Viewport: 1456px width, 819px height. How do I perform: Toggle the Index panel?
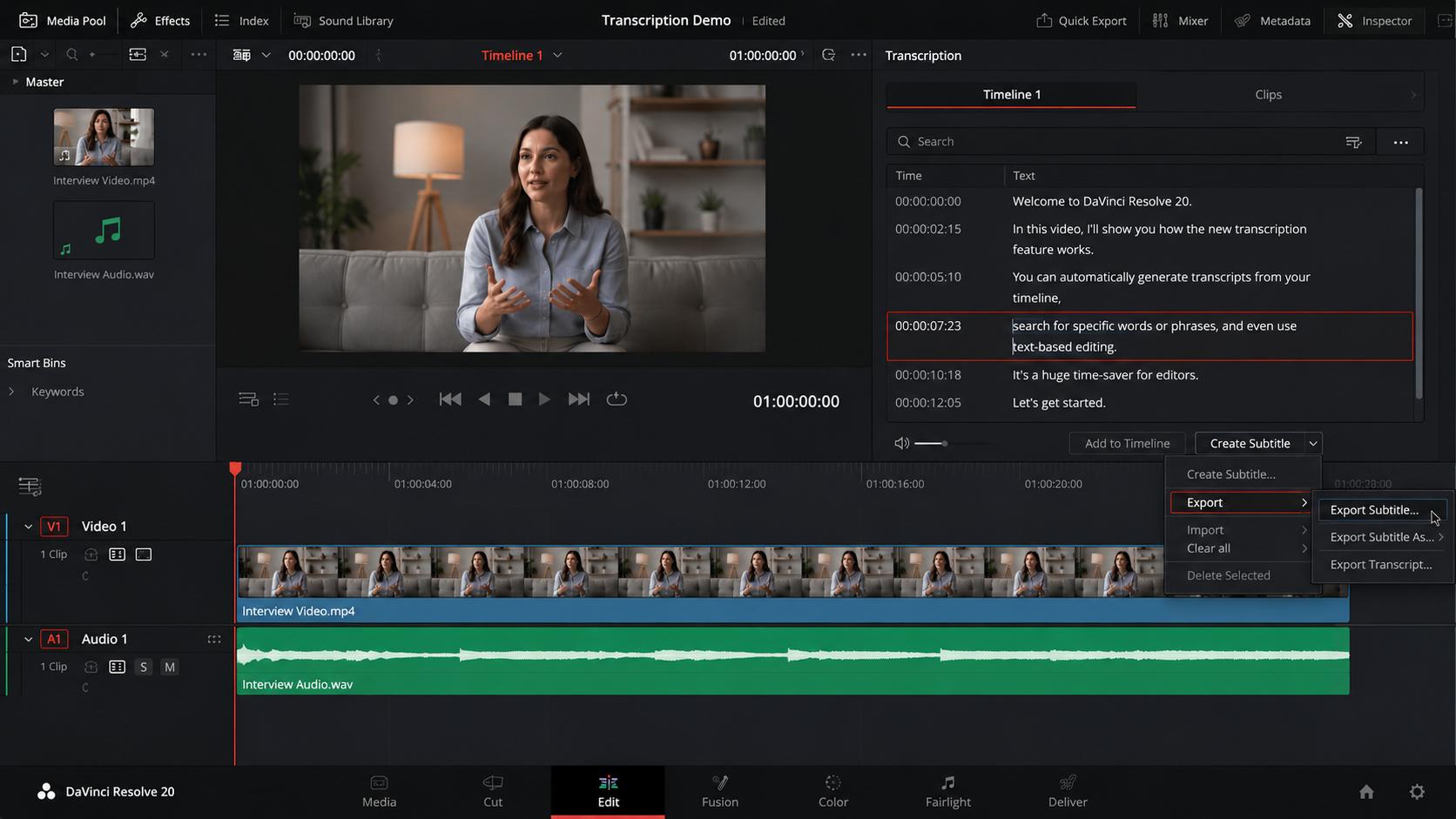(x=241, y=20)
